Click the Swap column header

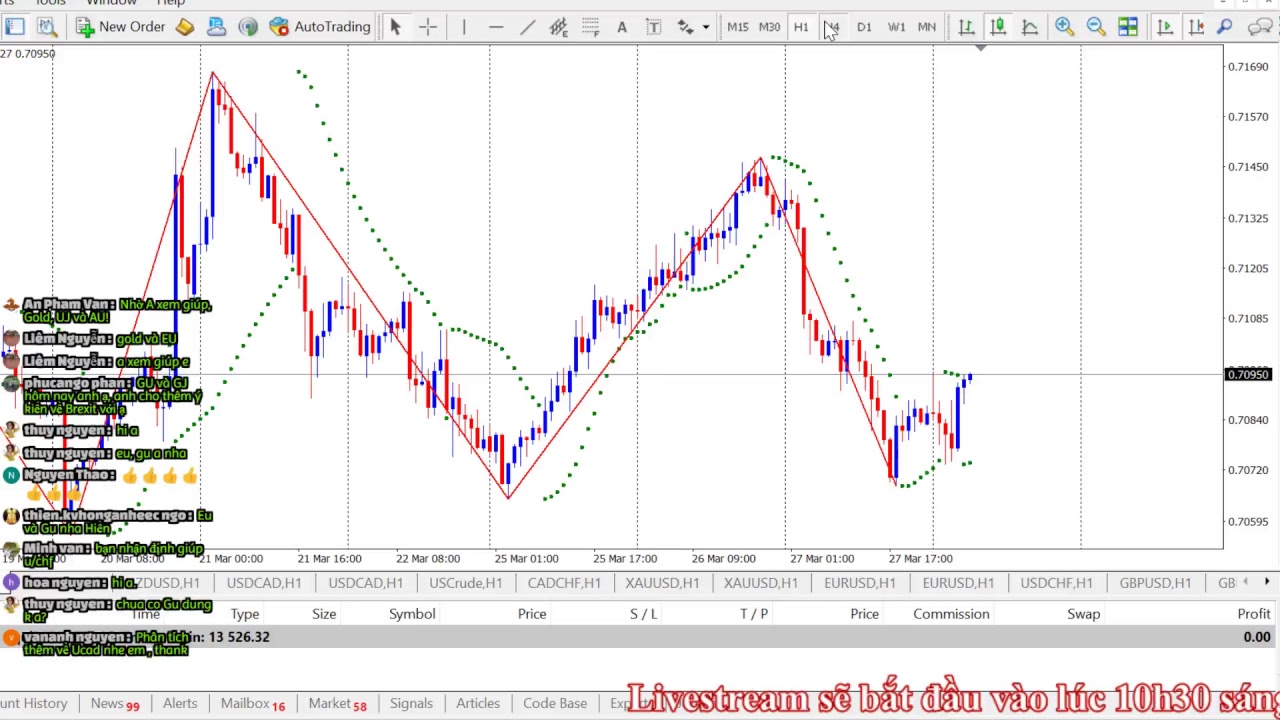tap(1083, 614)
